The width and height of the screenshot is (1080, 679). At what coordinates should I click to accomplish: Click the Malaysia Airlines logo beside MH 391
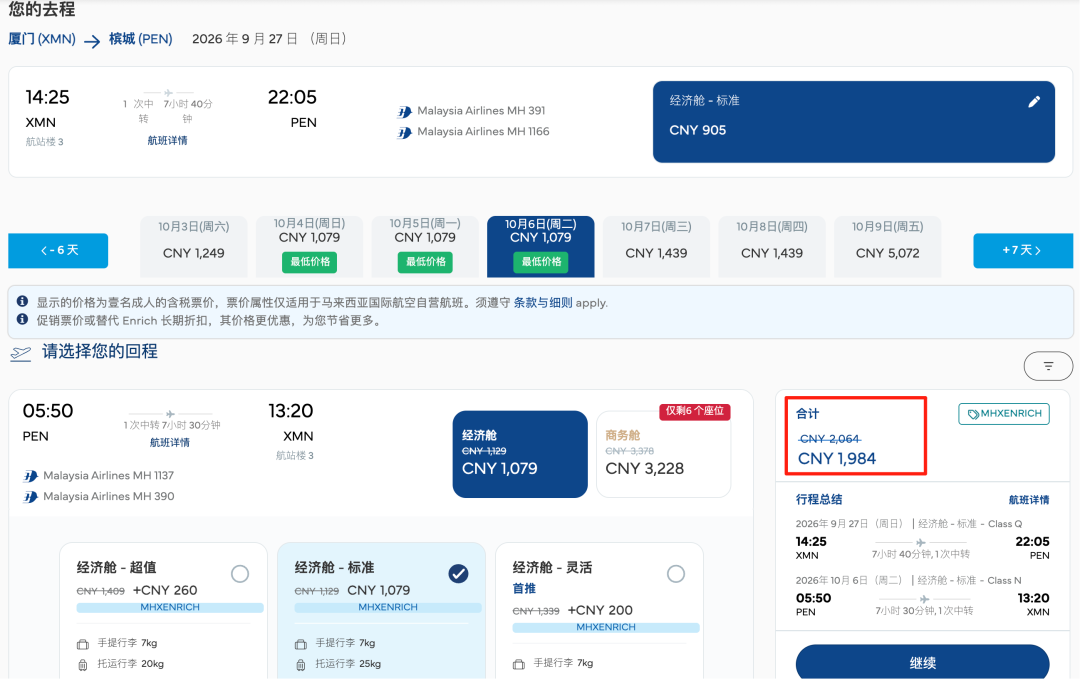(x=404, y=110)
